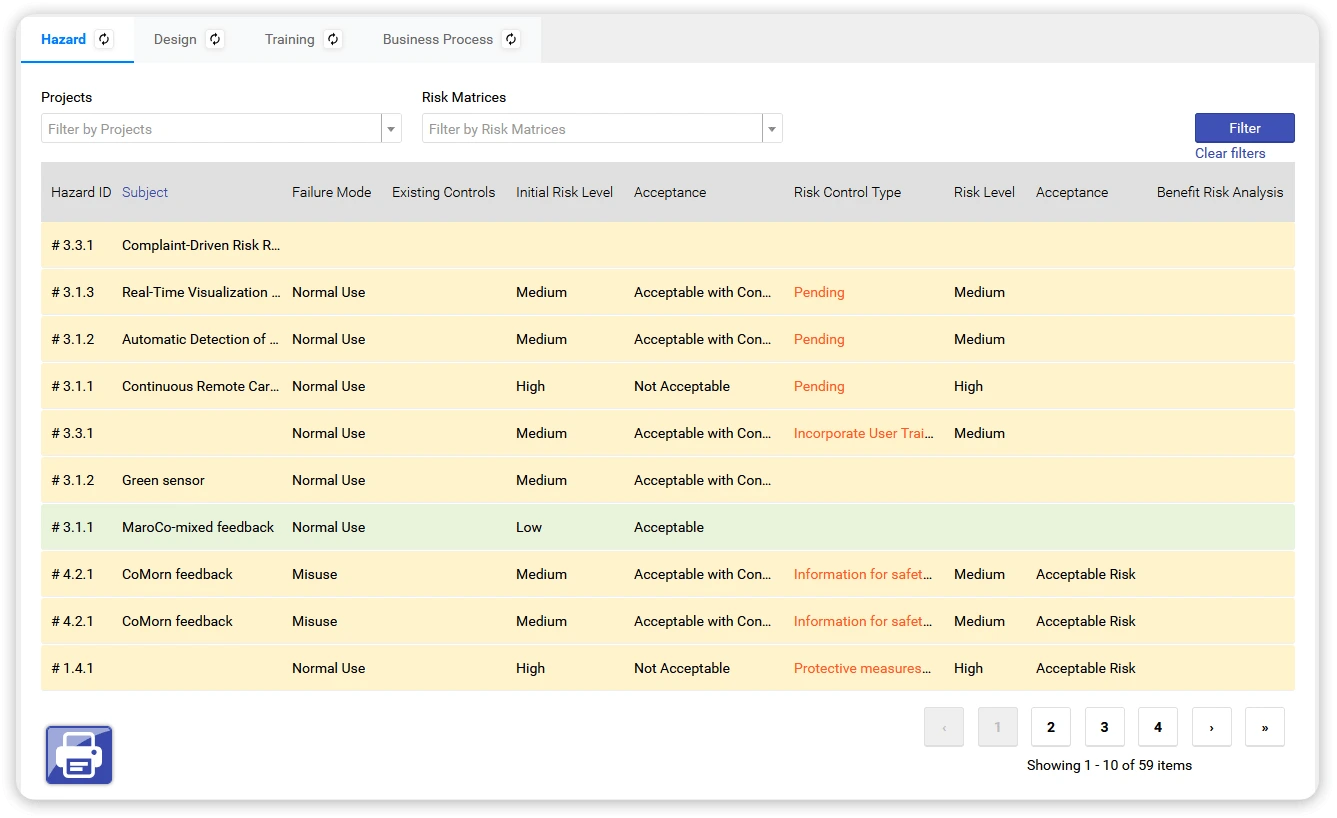Image resolution: width=1337 pixels, height=818 pixels.
Task: Open the Protective measures risk control link
Action: point(862,668)
